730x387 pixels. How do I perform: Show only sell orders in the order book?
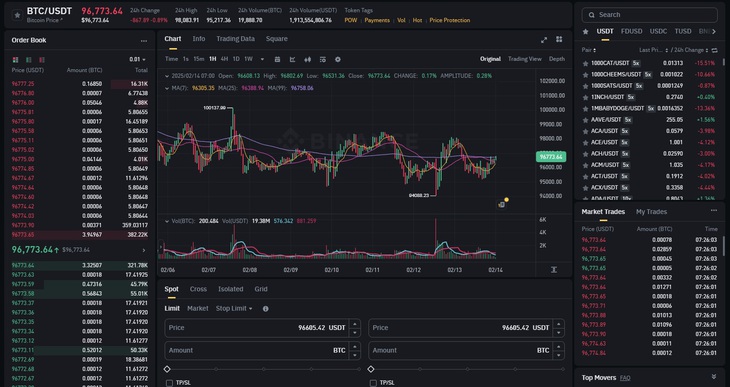tap(42, 60)
